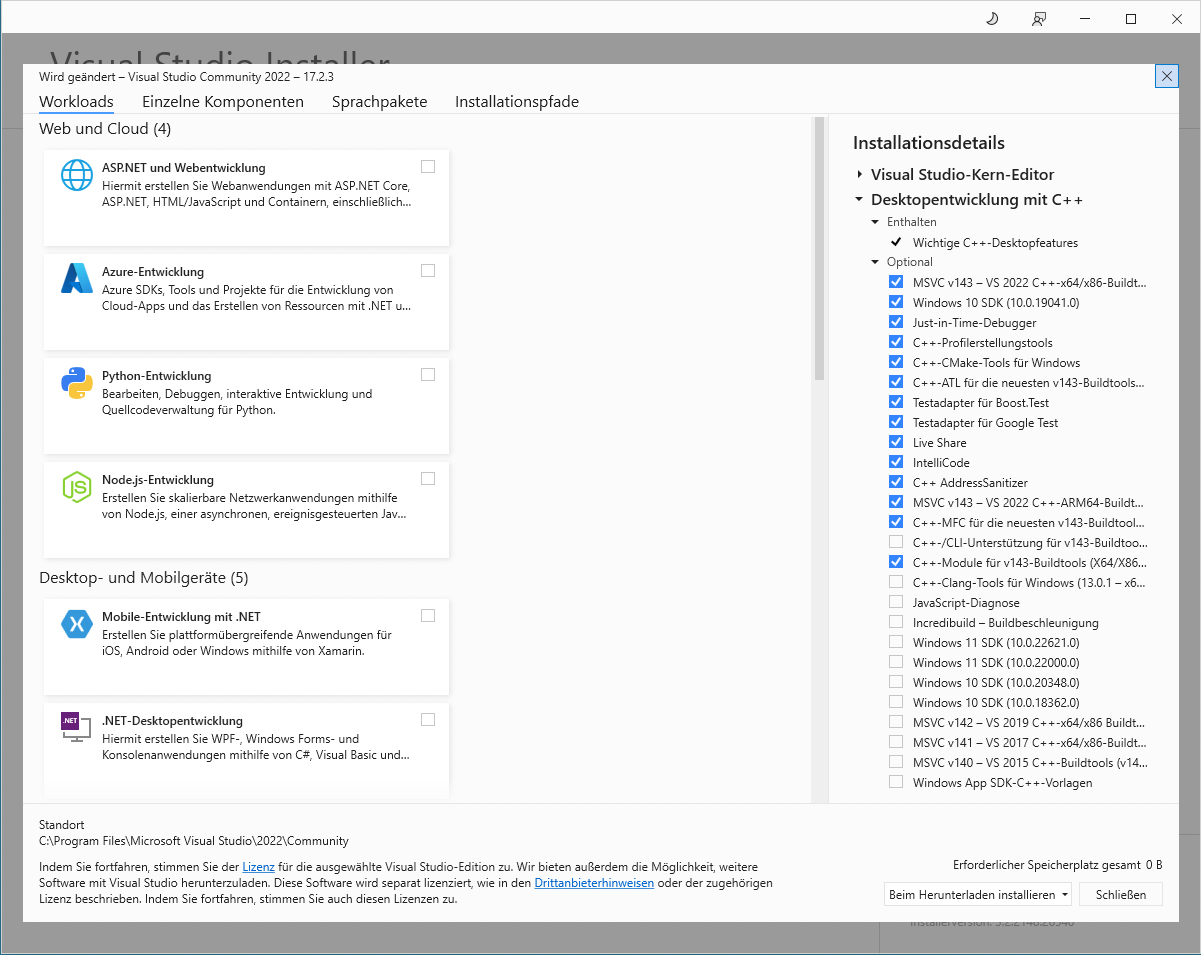Uncheck the Just-in-Time-Debugger option
The image size is (1201, 955).
click(896, 322)
